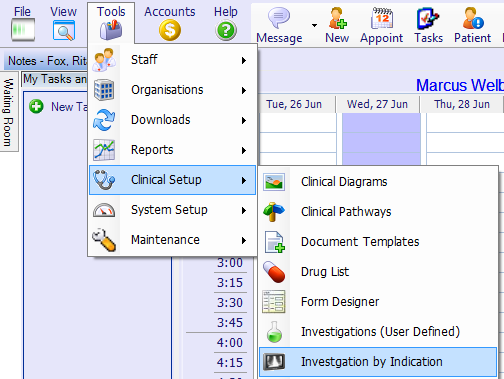The width and height of the screenshot is (504, 379).
Task: Select the Thu, 28 Jun column header
Action: [x=462, y=104]
